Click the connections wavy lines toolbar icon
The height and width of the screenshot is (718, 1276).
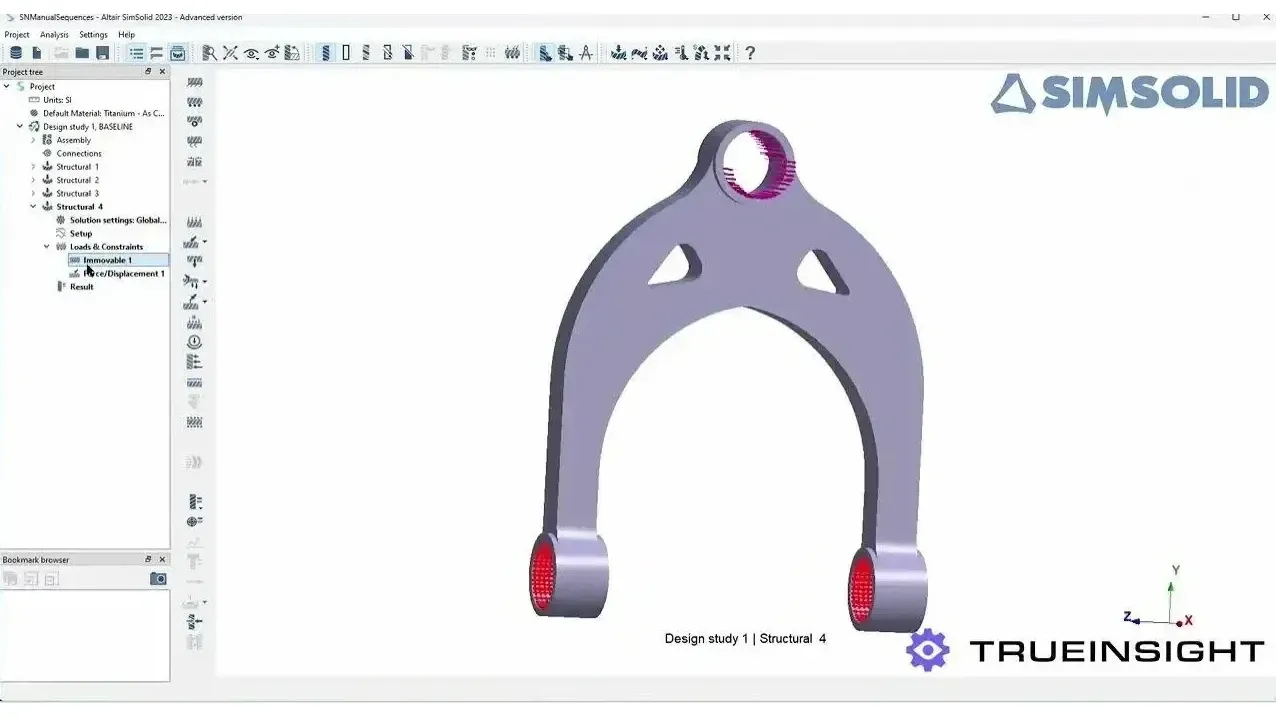pyautogui.click(x=512, y=53)
